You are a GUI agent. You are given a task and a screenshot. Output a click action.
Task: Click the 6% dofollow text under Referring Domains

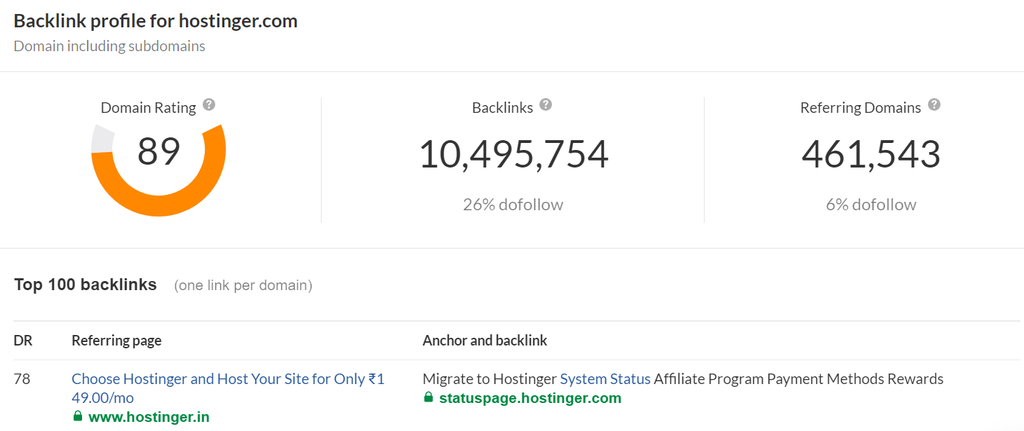871,204
